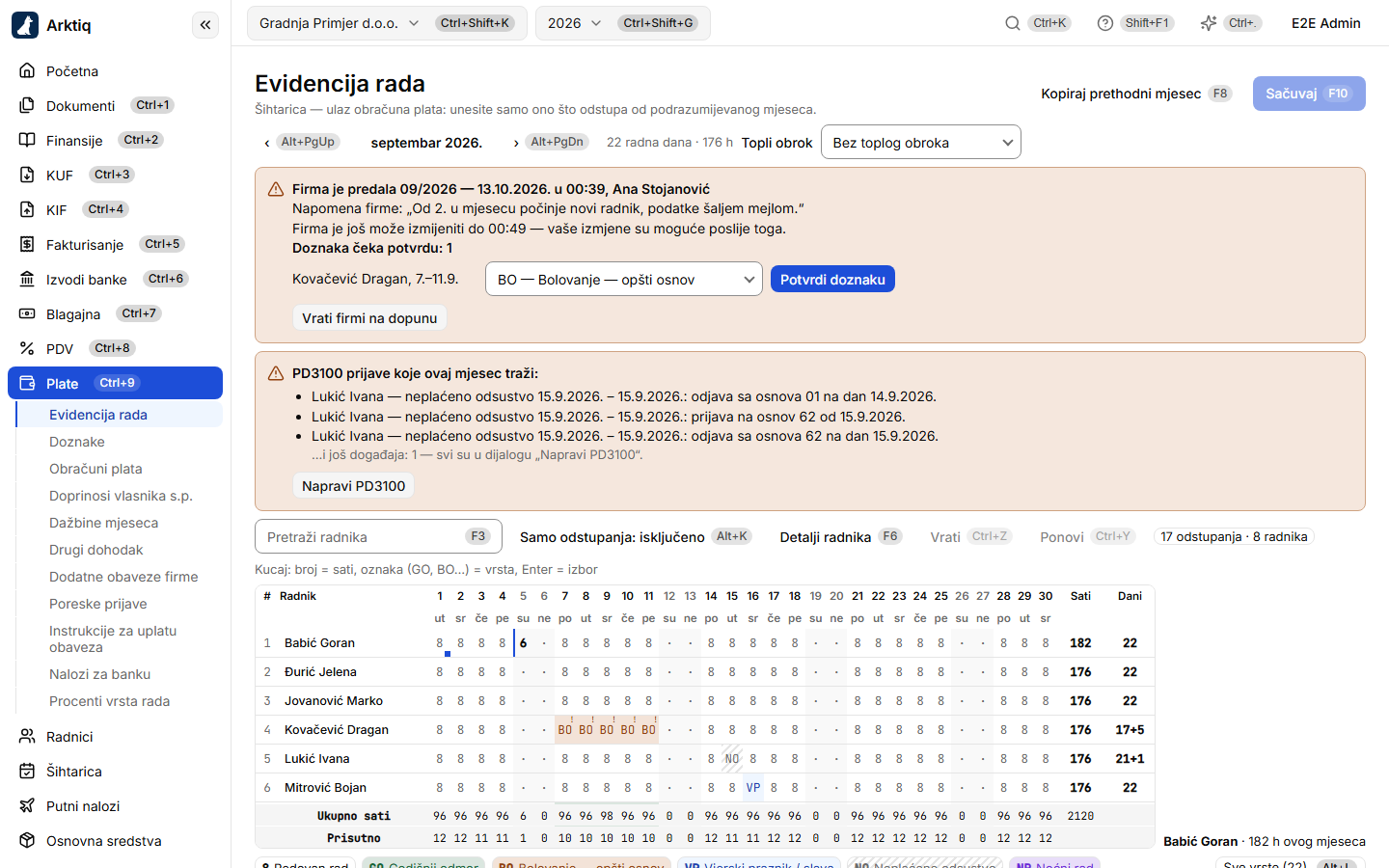Viewport: 1389px width, 868px height.
Task: Open Šihtarica section
Action: click(x=115, y=772)
